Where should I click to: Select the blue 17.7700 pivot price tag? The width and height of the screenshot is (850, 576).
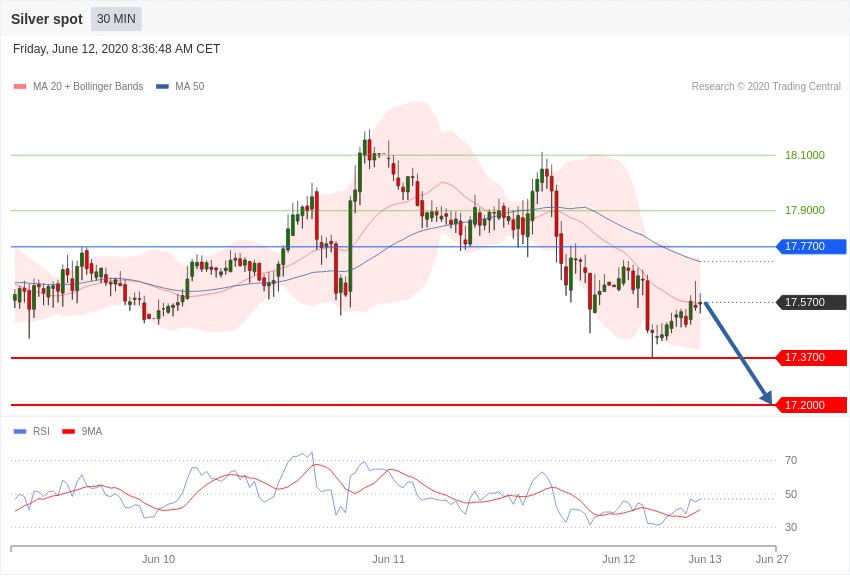(811, 247)
